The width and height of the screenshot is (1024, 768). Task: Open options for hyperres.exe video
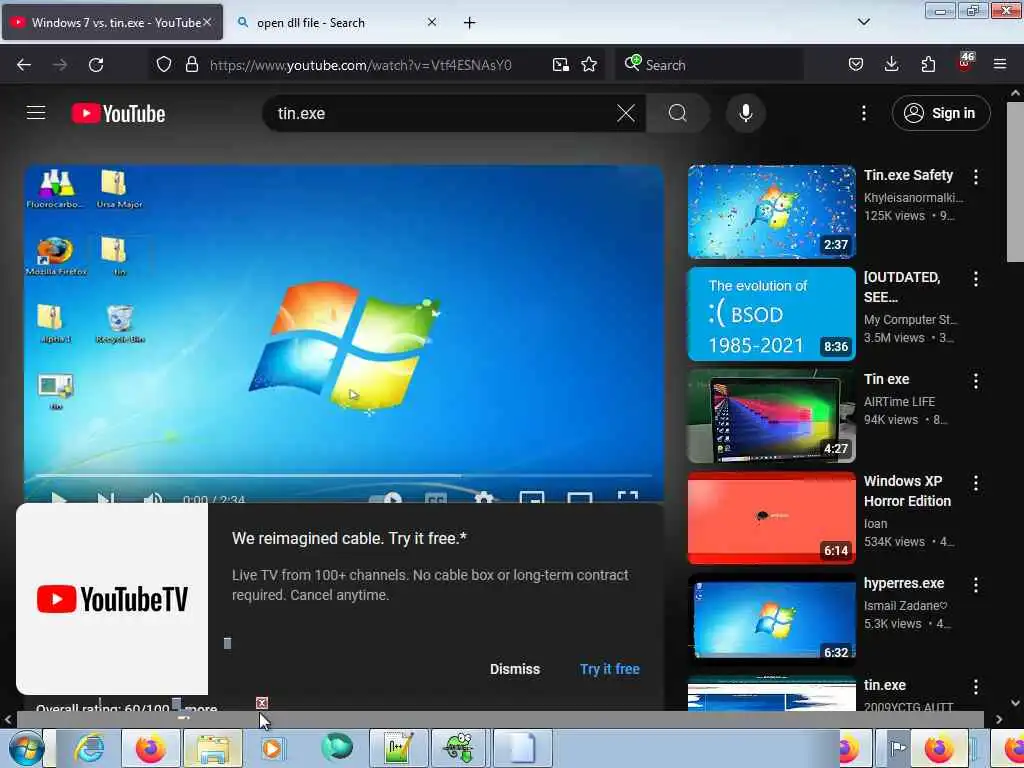tap(976, 585)
